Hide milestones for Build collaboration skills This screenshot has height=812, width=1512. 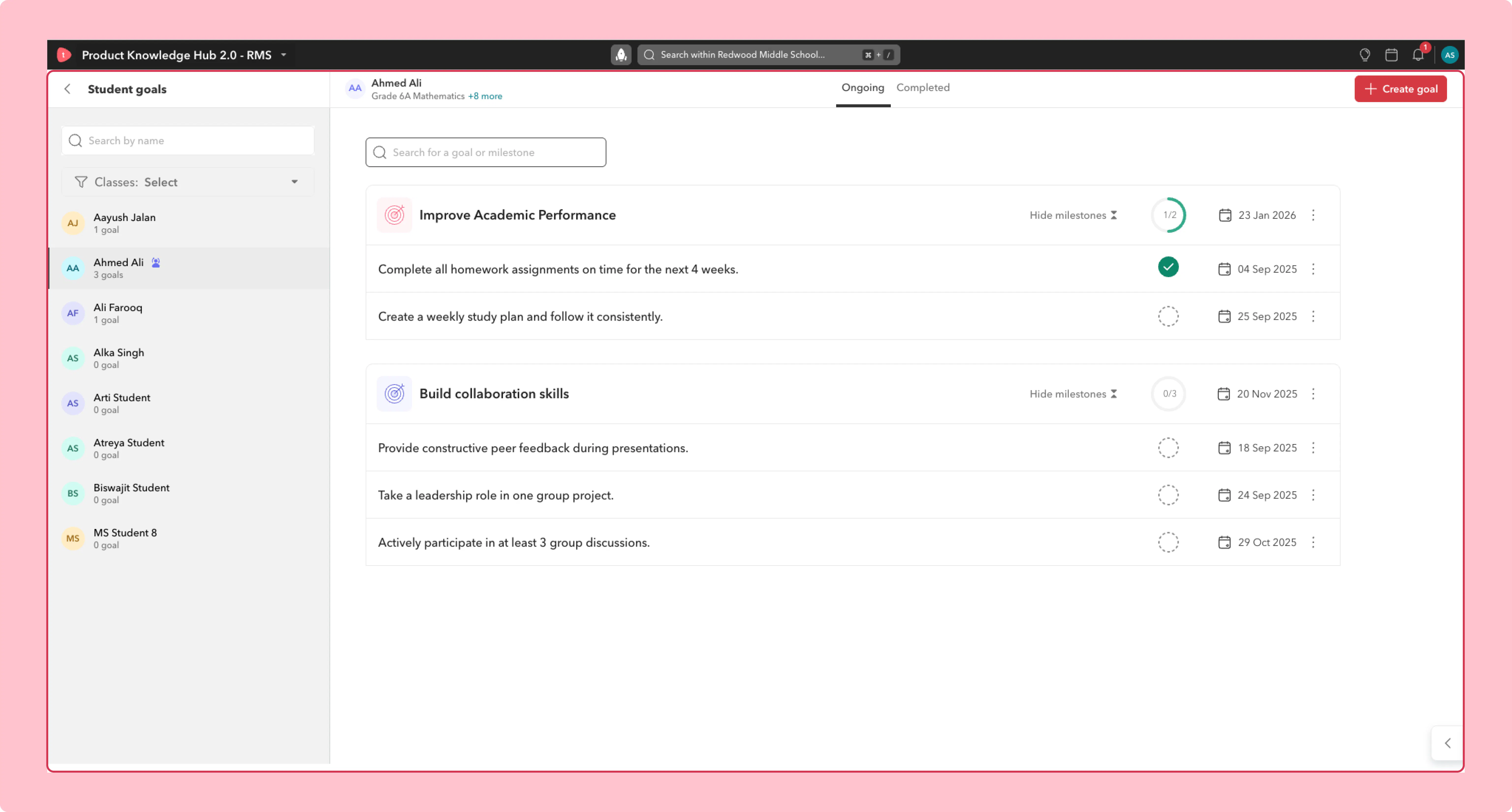point(1073,394)
